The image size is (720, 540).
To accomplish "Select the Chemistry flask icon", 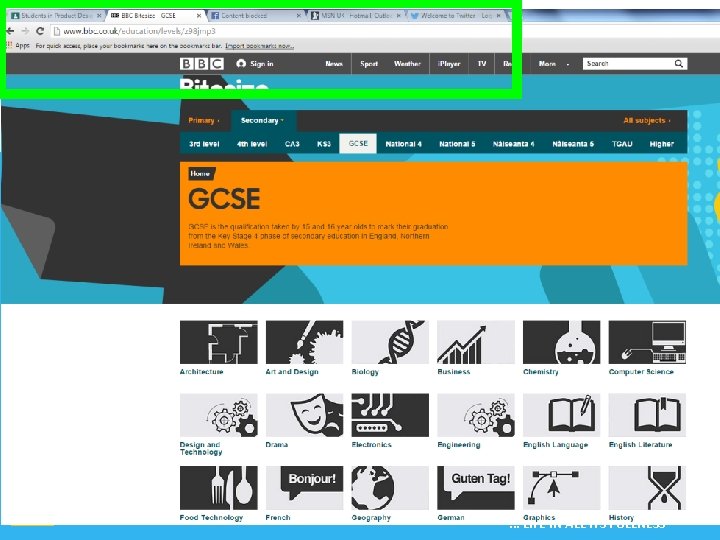I will click(562, 342).
